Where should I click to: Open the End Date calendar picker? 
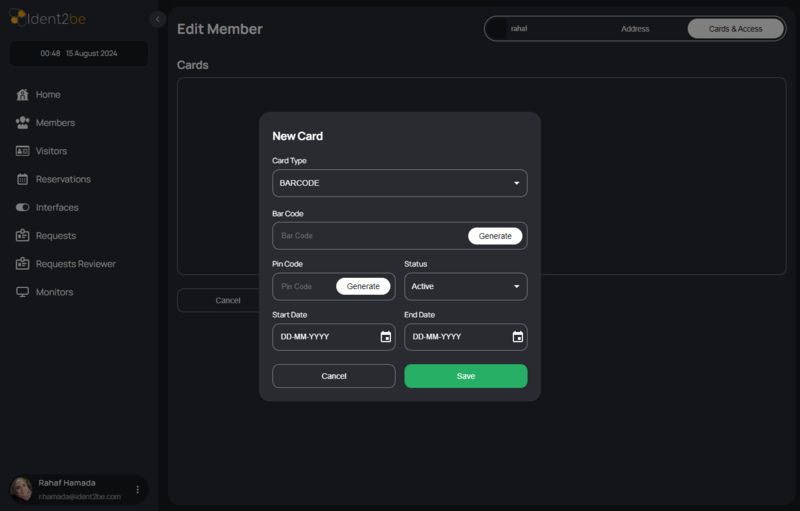coord(518,337)
